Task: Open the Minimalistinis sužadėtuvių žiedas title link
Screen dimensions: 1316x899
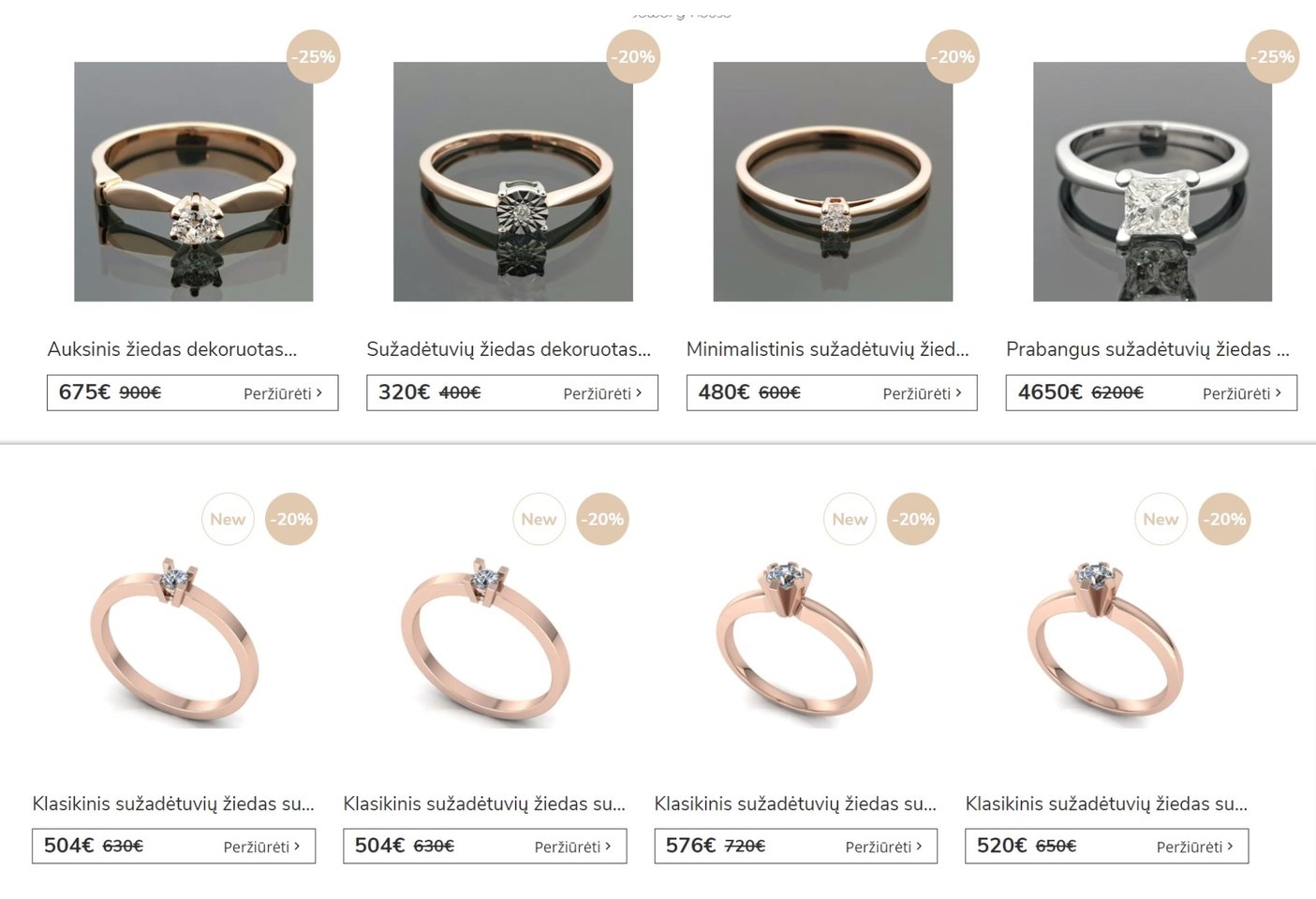Action: click(x=828, y=349)
